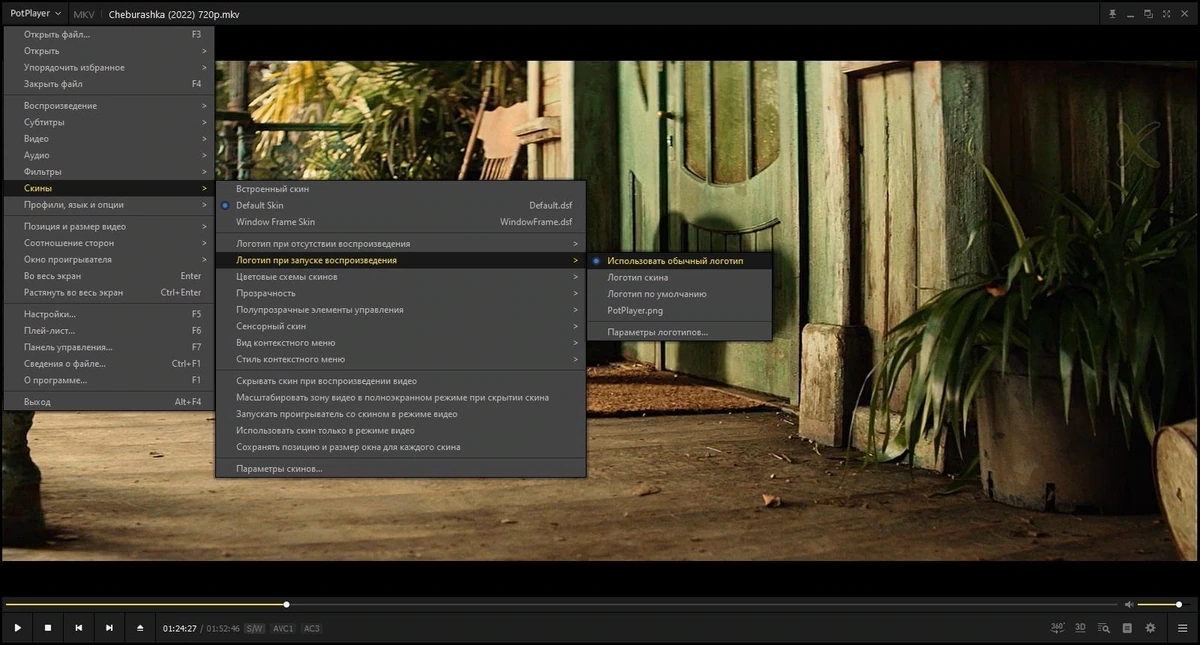Click 'Выход' to exit player
The width and height of the screenshot is (1200, 645).
[x=108, y=402]
